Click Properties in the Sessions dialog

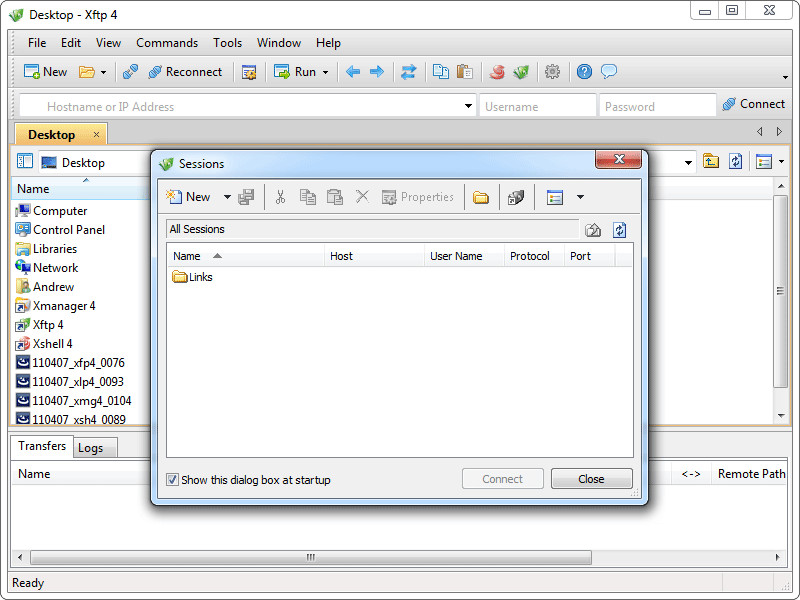(x=417, y=197)
